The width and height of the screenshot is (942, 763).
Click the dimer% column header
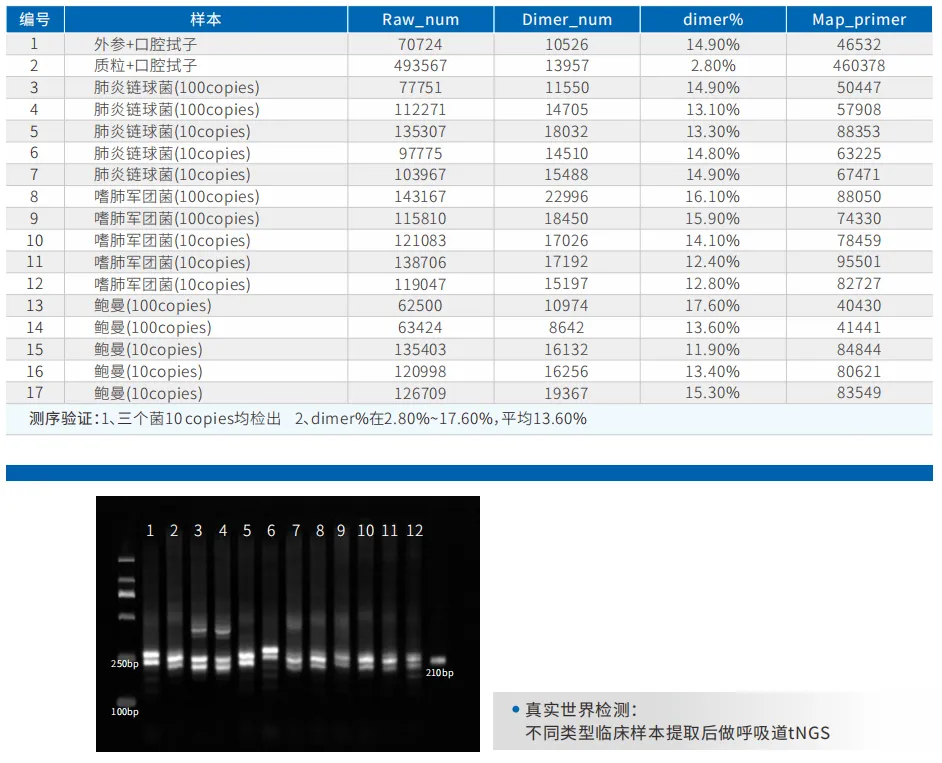pyautogui.click(x=711, y=19)
